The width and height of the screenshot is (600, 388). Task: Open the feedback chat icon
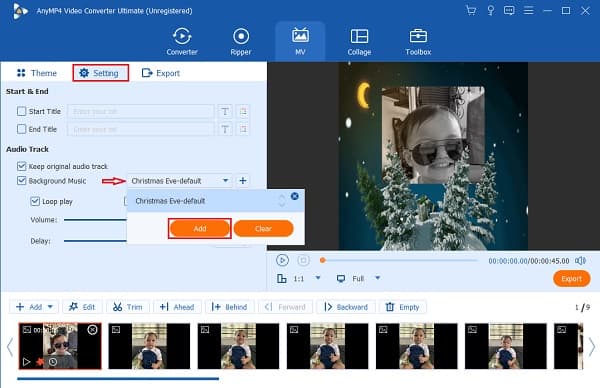[509, 10]
